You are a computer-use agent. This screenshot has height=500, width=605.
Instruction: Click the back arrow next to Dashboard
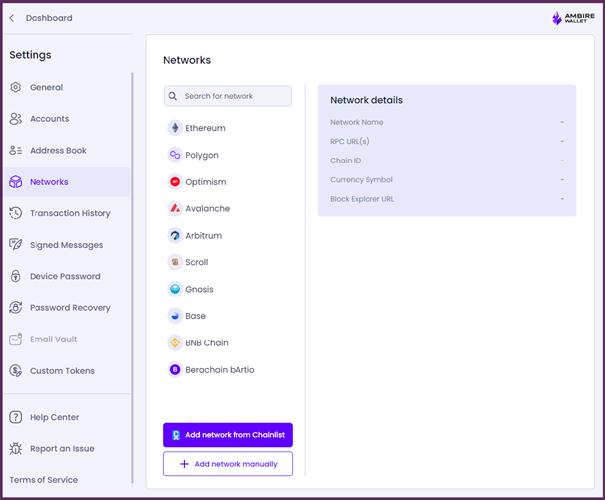[x=12, y=18]
